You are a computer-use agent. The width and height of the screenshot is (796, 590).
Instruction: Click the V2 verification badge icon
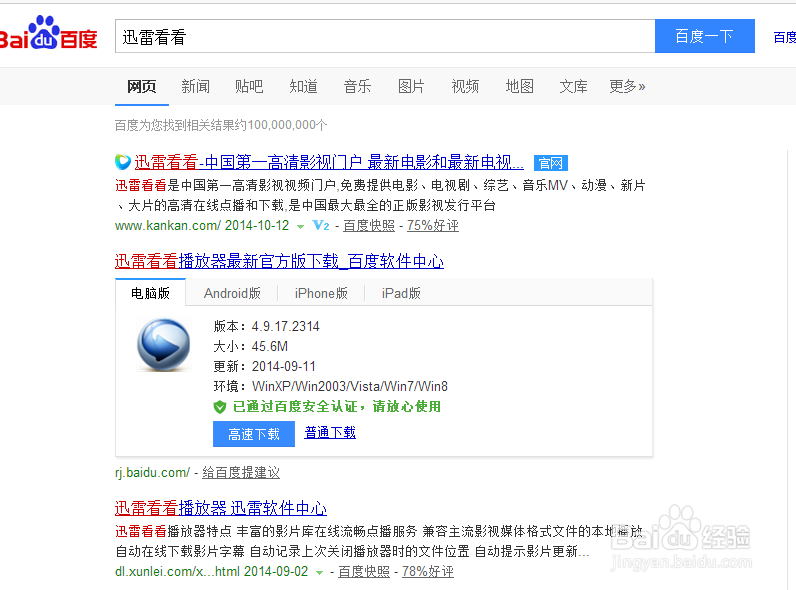click(x=321, y=225)
